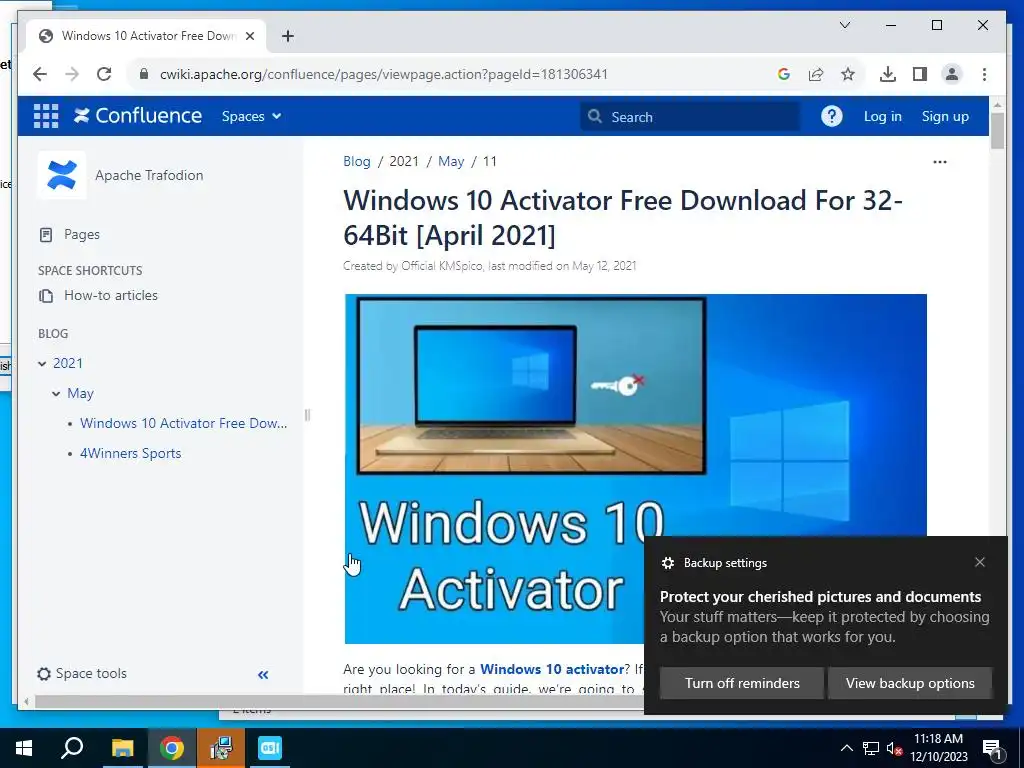The width and height of the screenshot is (1024, 768).
Task: Click the May breadcrumb link
Action: pyautogui.click(x=451, y=161)
